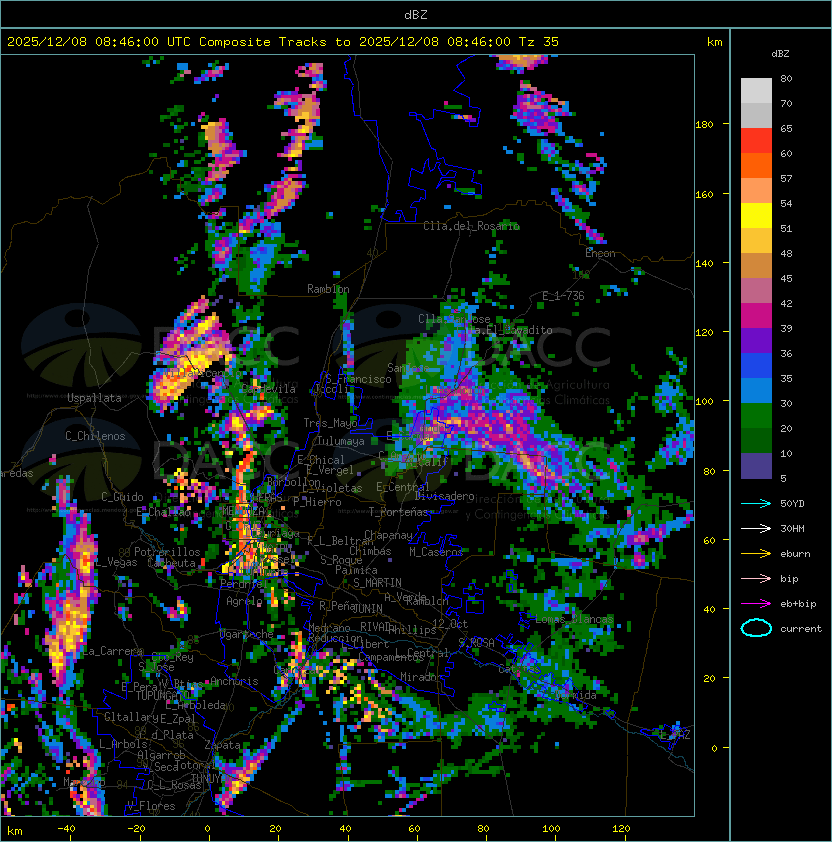Click the 'current' legend label
The image size is (832, 842).
801,629
